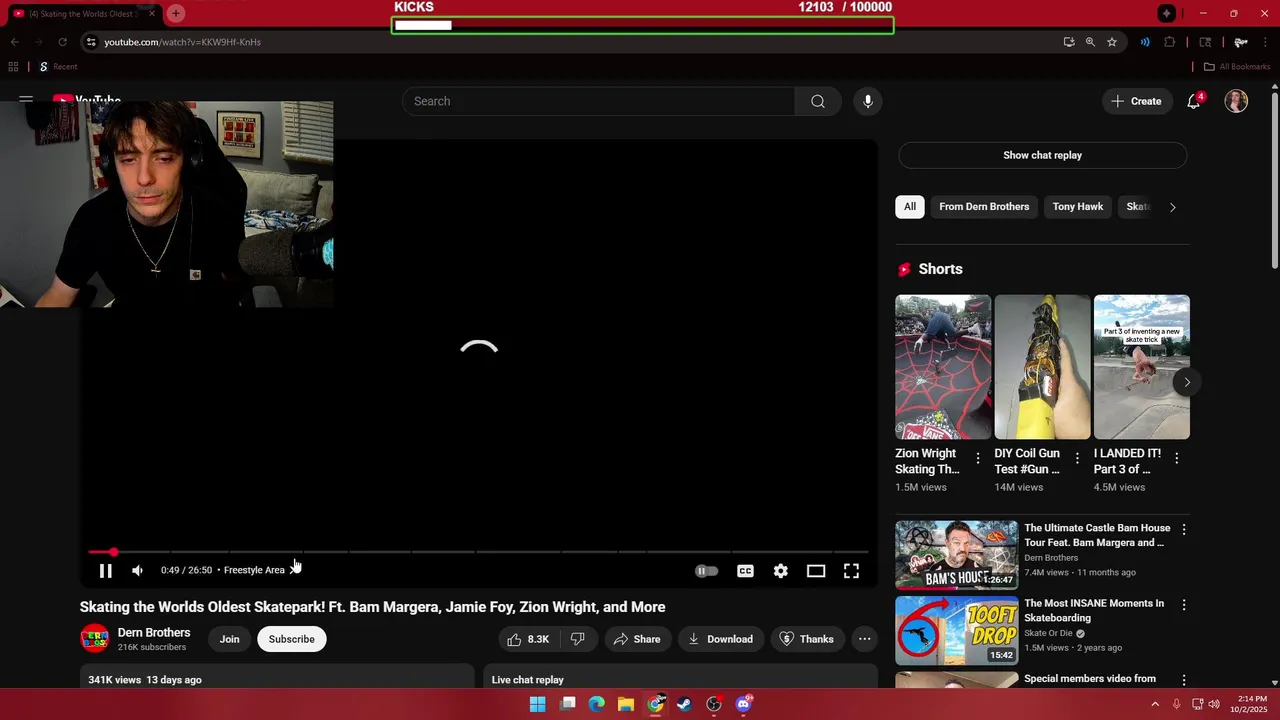Open the zoom magnifier in the address bar
The image size is (1280, 720).
[x=1090, y=42]
